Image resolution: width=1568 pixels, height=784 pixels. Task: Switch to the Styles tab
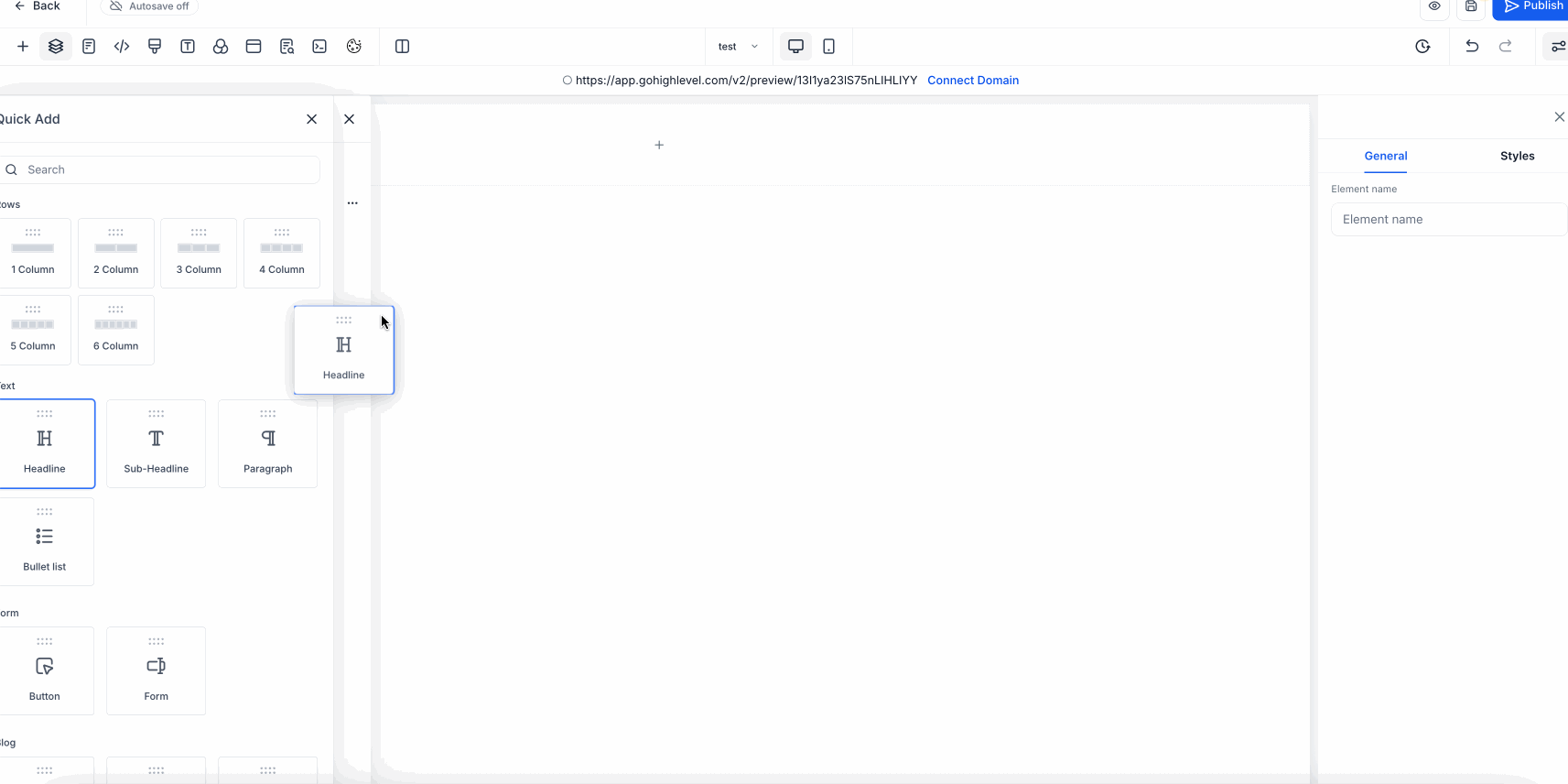pyautogui.click(x=1517, y=157)
